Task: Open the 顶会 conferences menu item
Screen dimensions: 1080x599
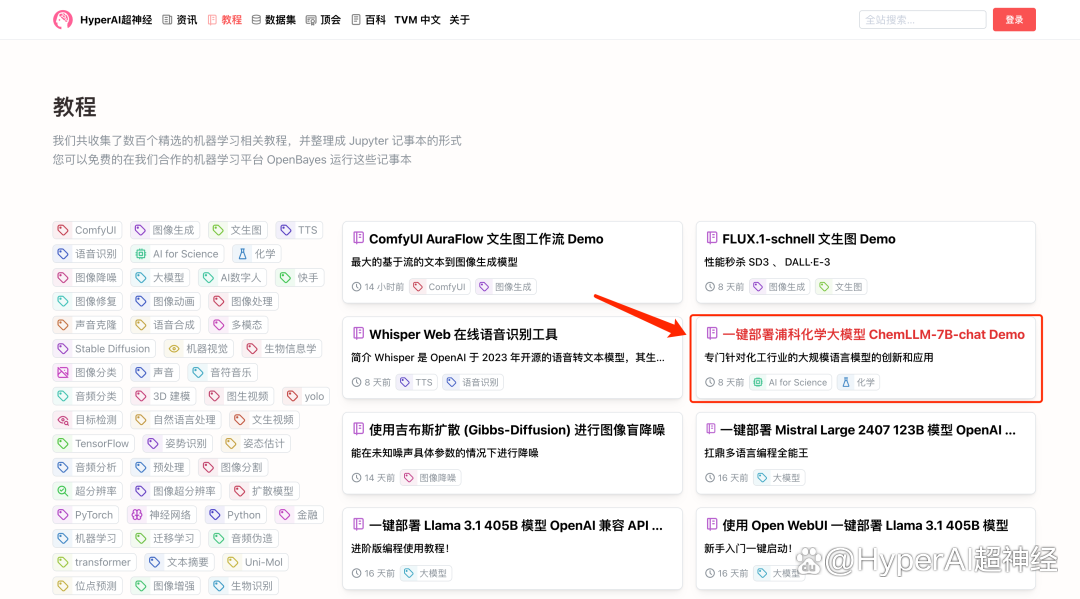Action: click(323, 20)
